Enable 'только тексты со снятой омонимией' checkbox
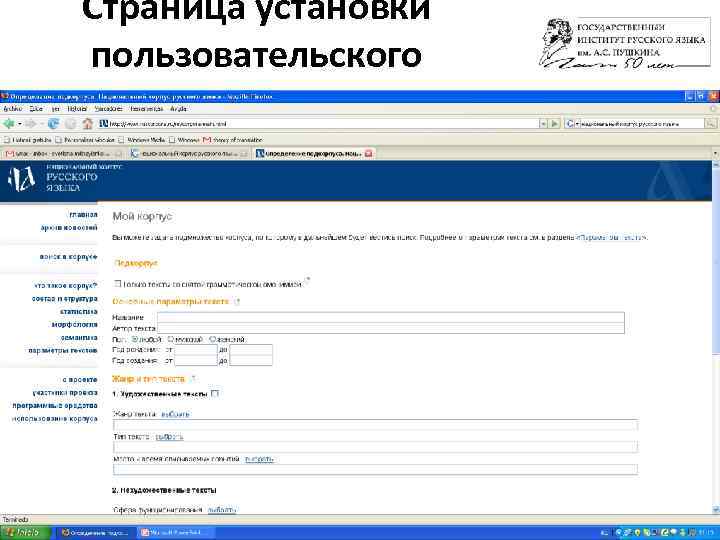 [118, 283]
